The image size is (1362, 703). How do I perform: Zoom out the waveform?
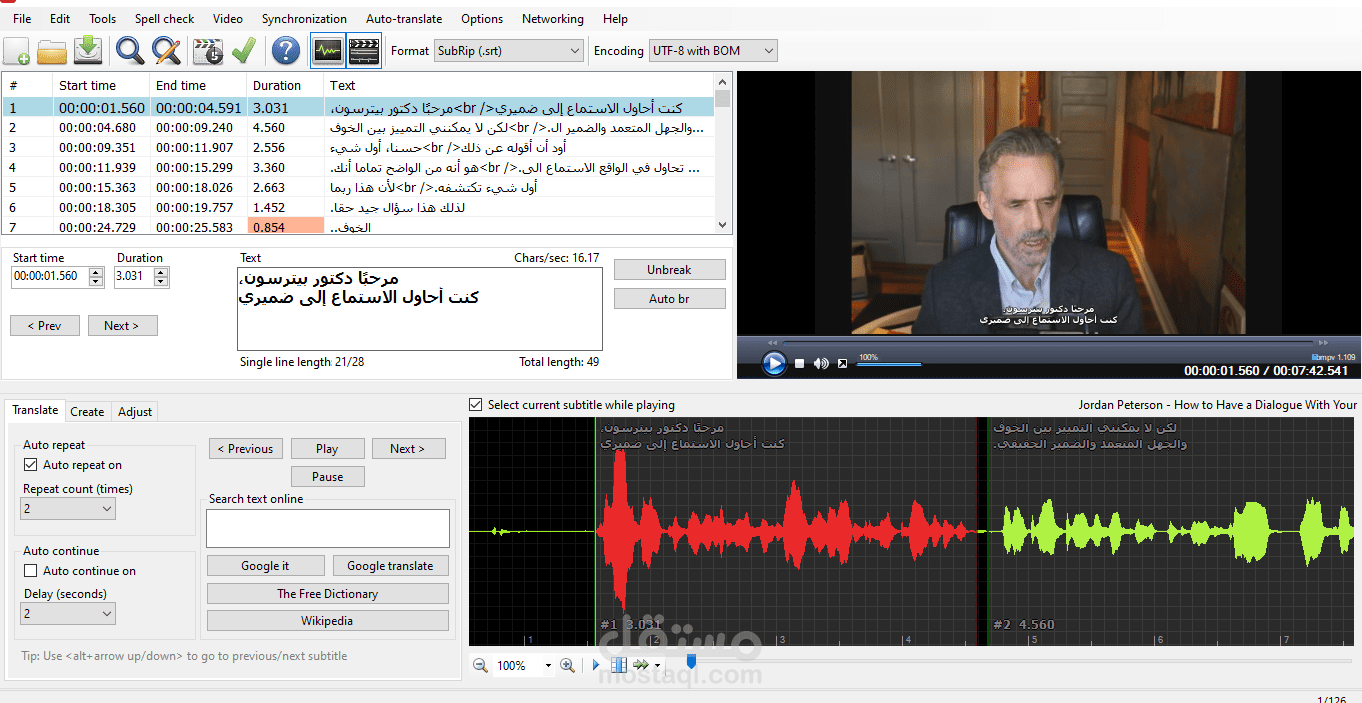coord(480,665)
